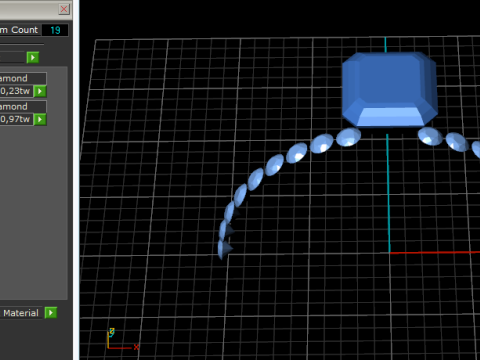The width and height of the screenshot is (480, 360).
Task: Click the green arrow beside Material
Action: pyautogui.click(x=51, y=313)
